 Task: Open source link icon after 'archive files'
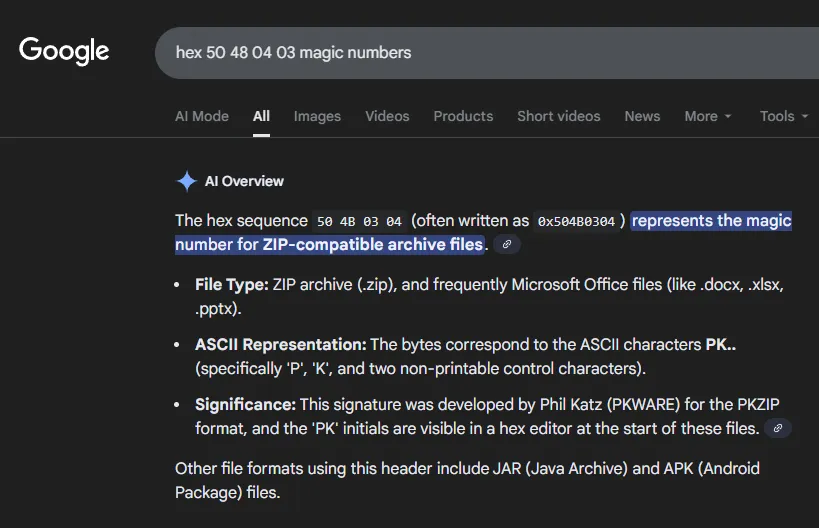coord(508,245)
